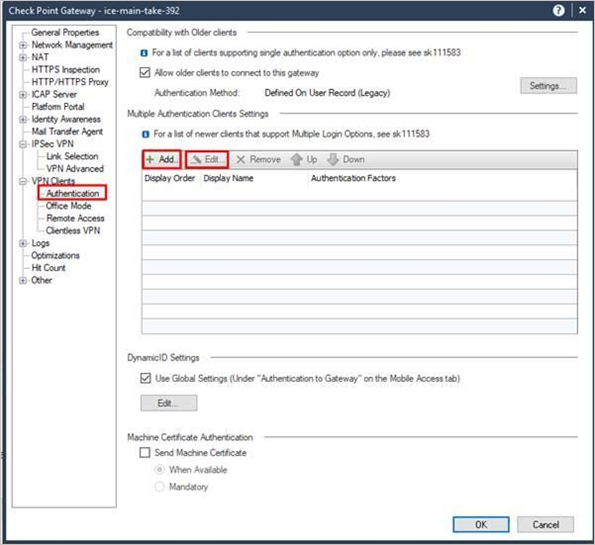This screenshot has height=545, width=595.
Task: Toggle Allow older clients to connect checkbox
Action: pos(145,72)
